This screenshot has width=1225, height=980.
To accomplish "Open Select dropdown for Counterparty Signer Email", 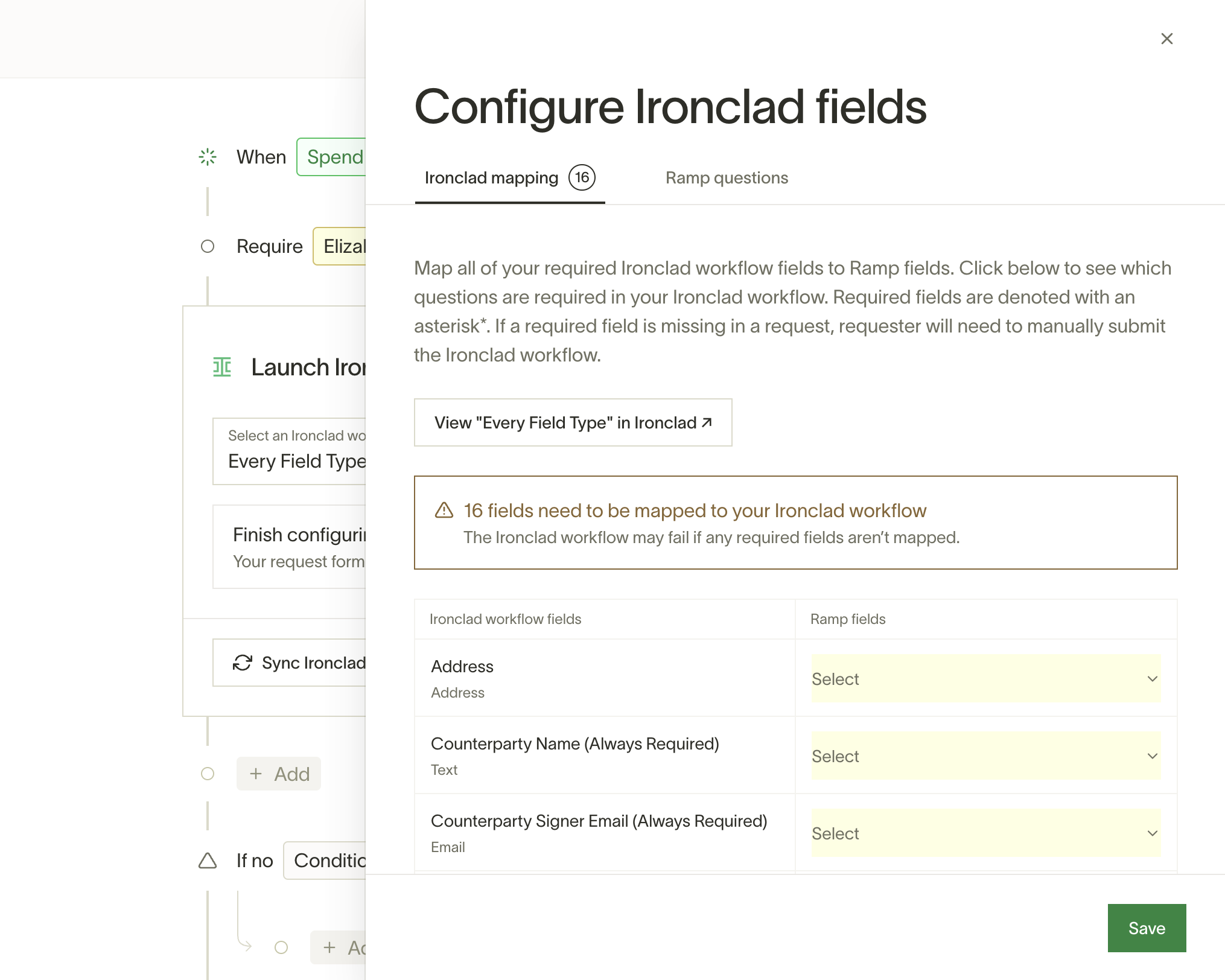I will 986,833.
